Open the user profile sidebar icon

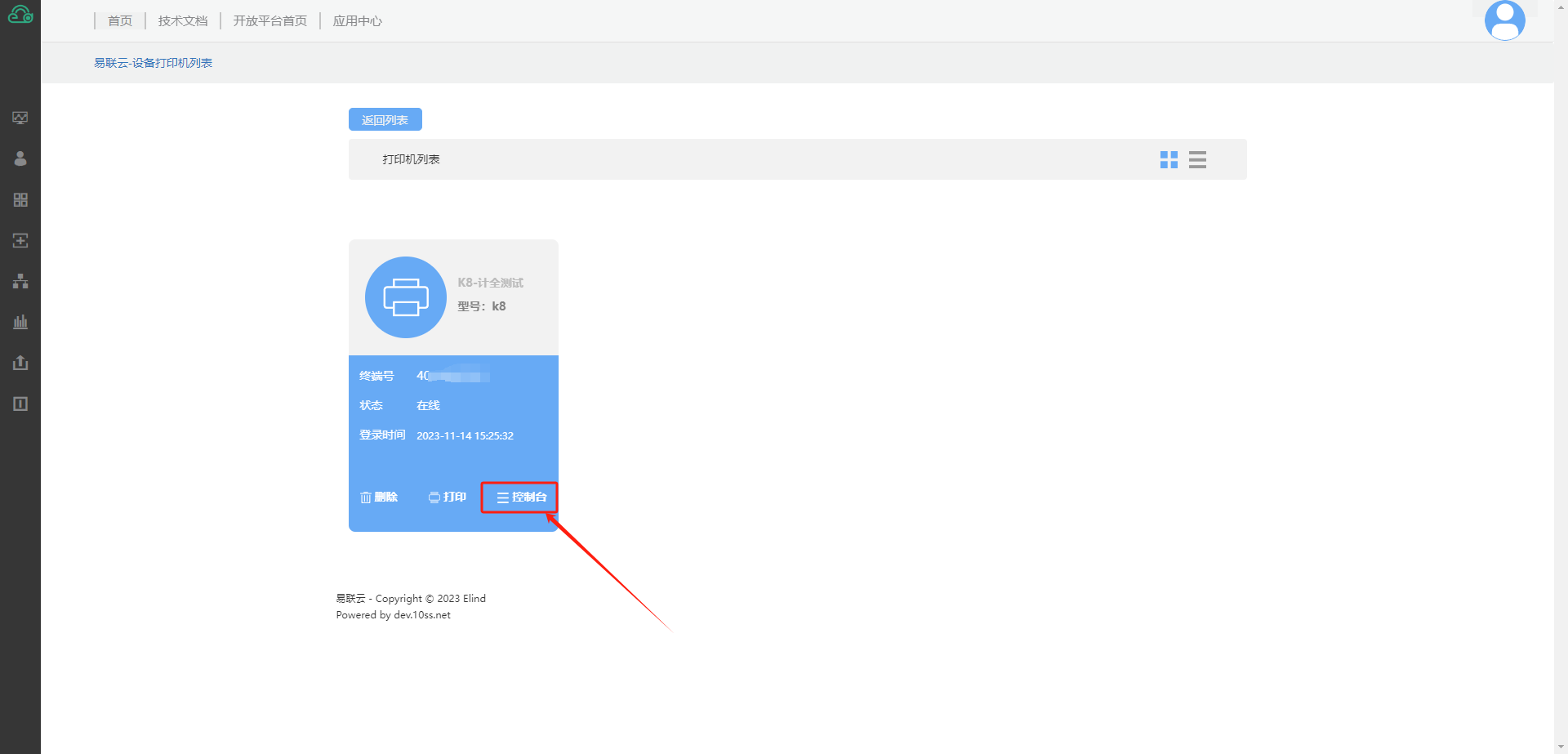coord(20,158)
